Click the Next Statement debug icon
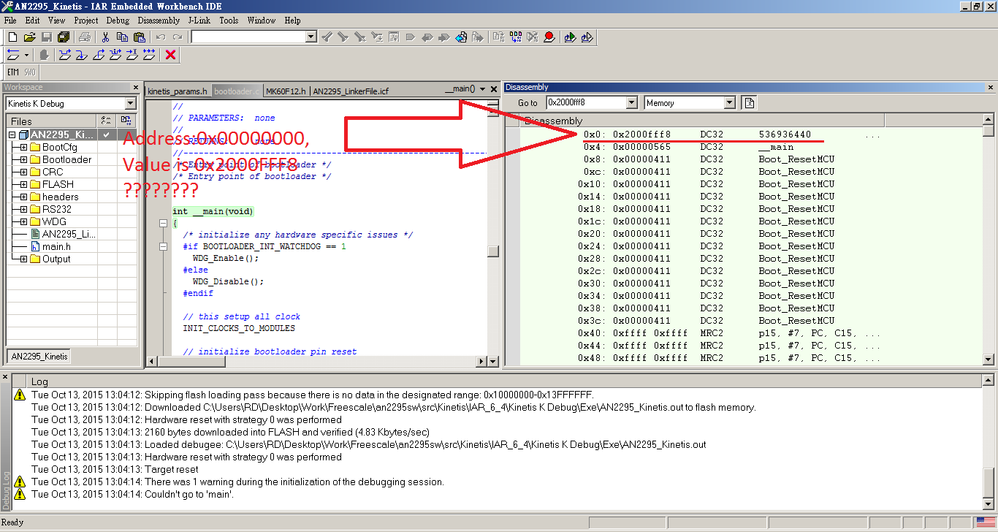 click(x=115, y=55)
